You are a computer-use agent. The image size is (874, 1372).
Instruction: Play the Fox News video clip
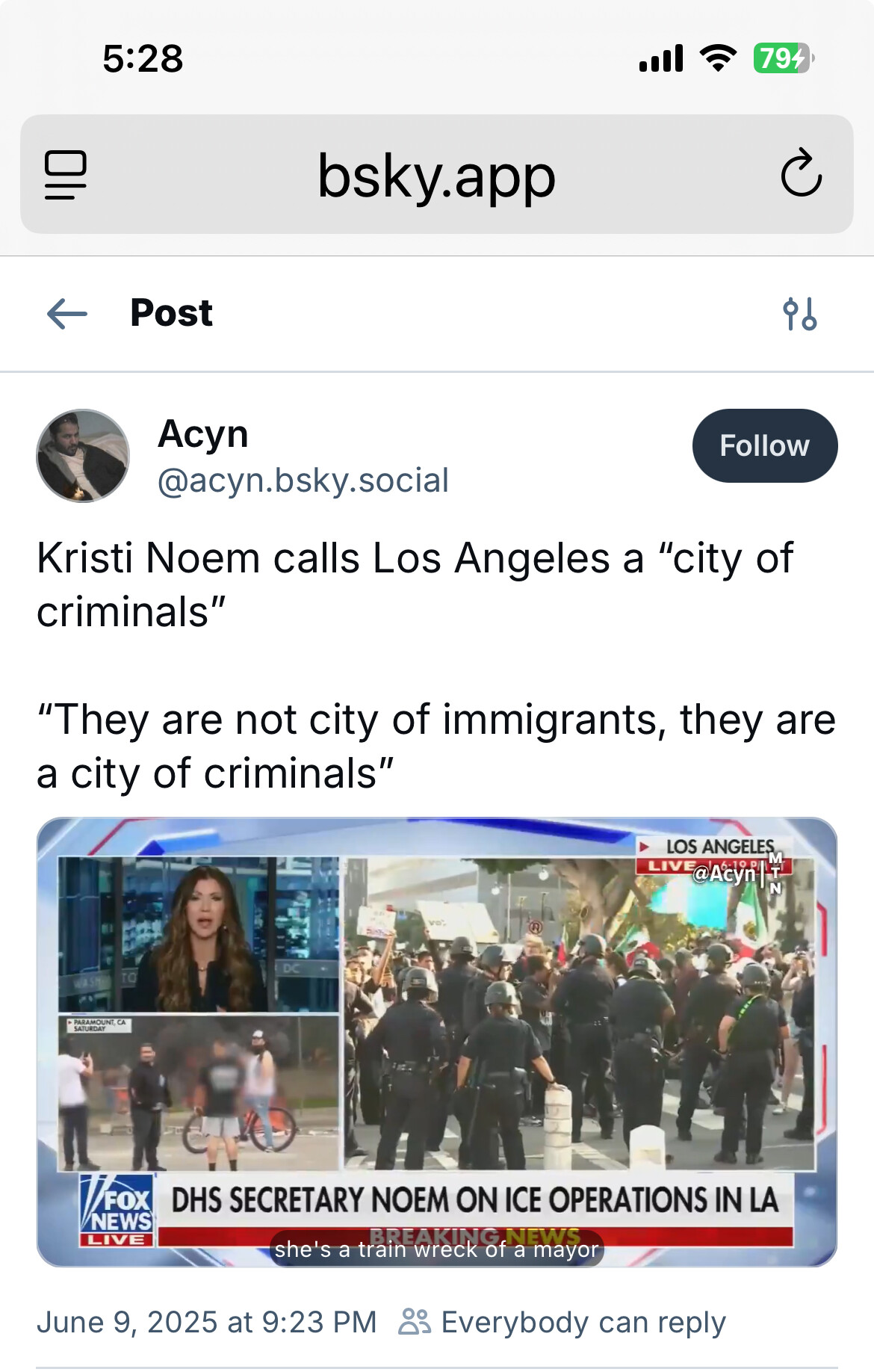click(437, 1042)
